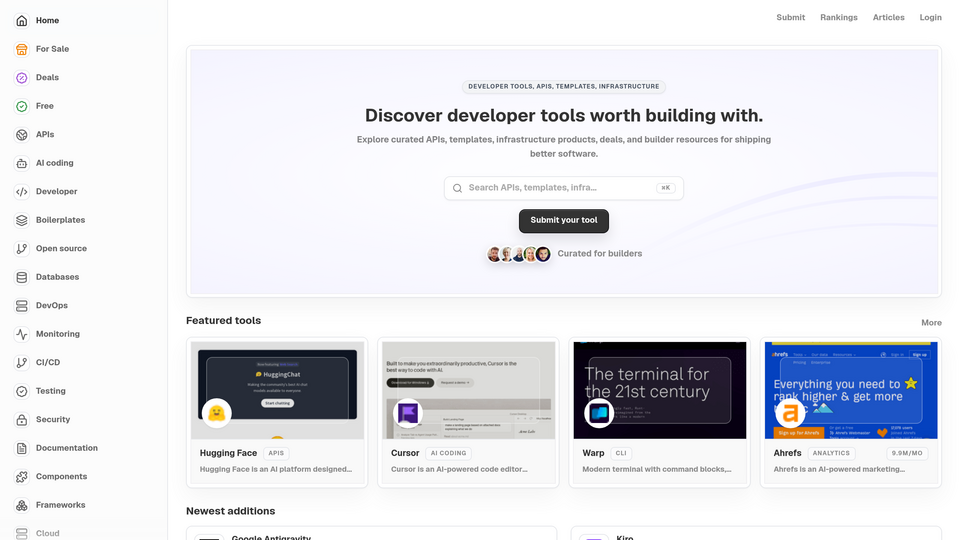
Task: Click 'Discover developer tools worth building with' headline
Action: [x=564, y=116]
